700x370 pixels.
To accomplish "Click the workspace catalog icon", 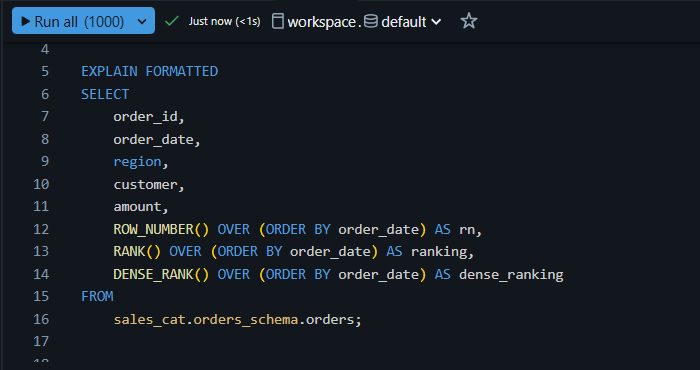I will click(x=278, y=21).
